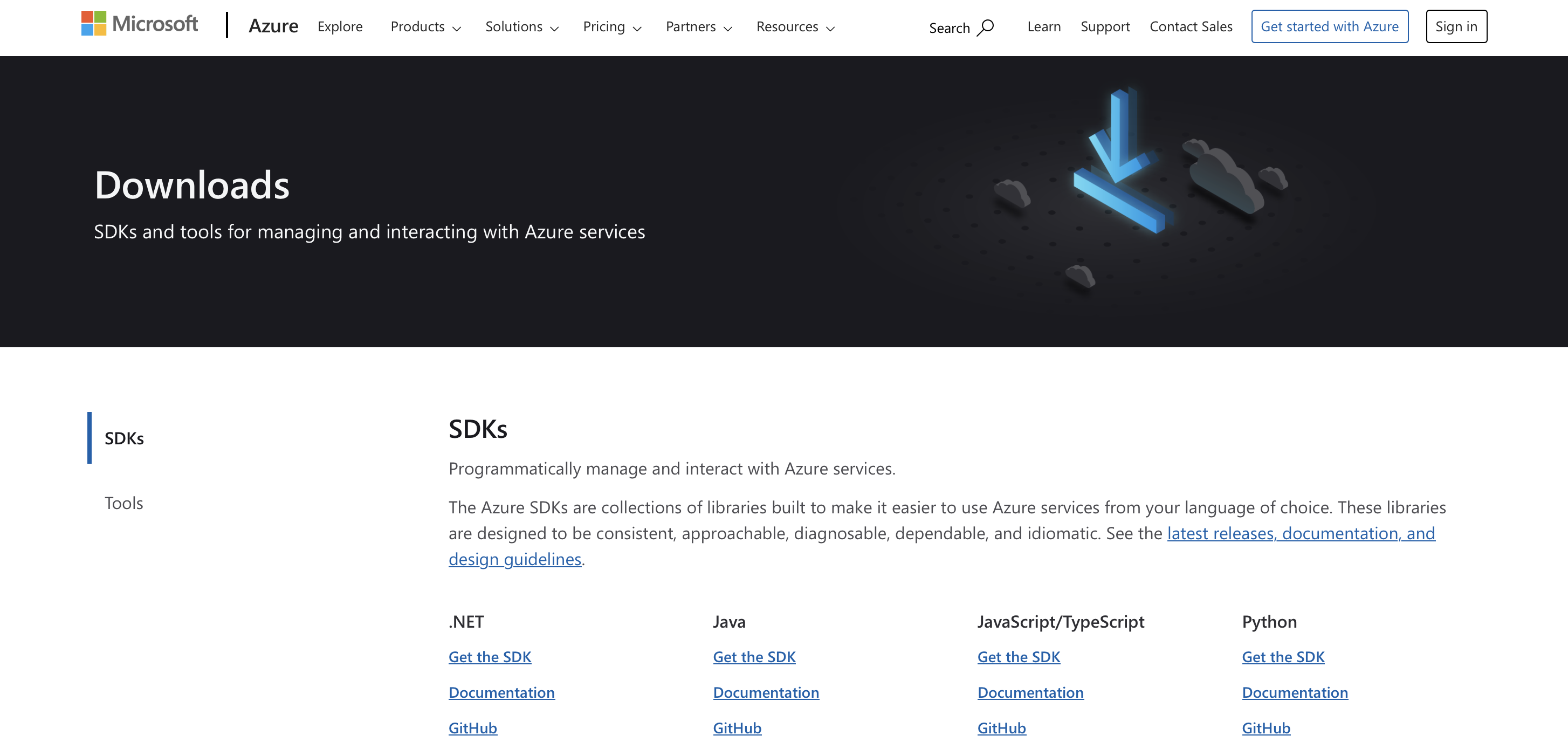This screenshot has height=756, width=1568.
Task: Click 'SDKs and tools for managing' subtitle
Action: pyautogui.click(x=369, y=232)
